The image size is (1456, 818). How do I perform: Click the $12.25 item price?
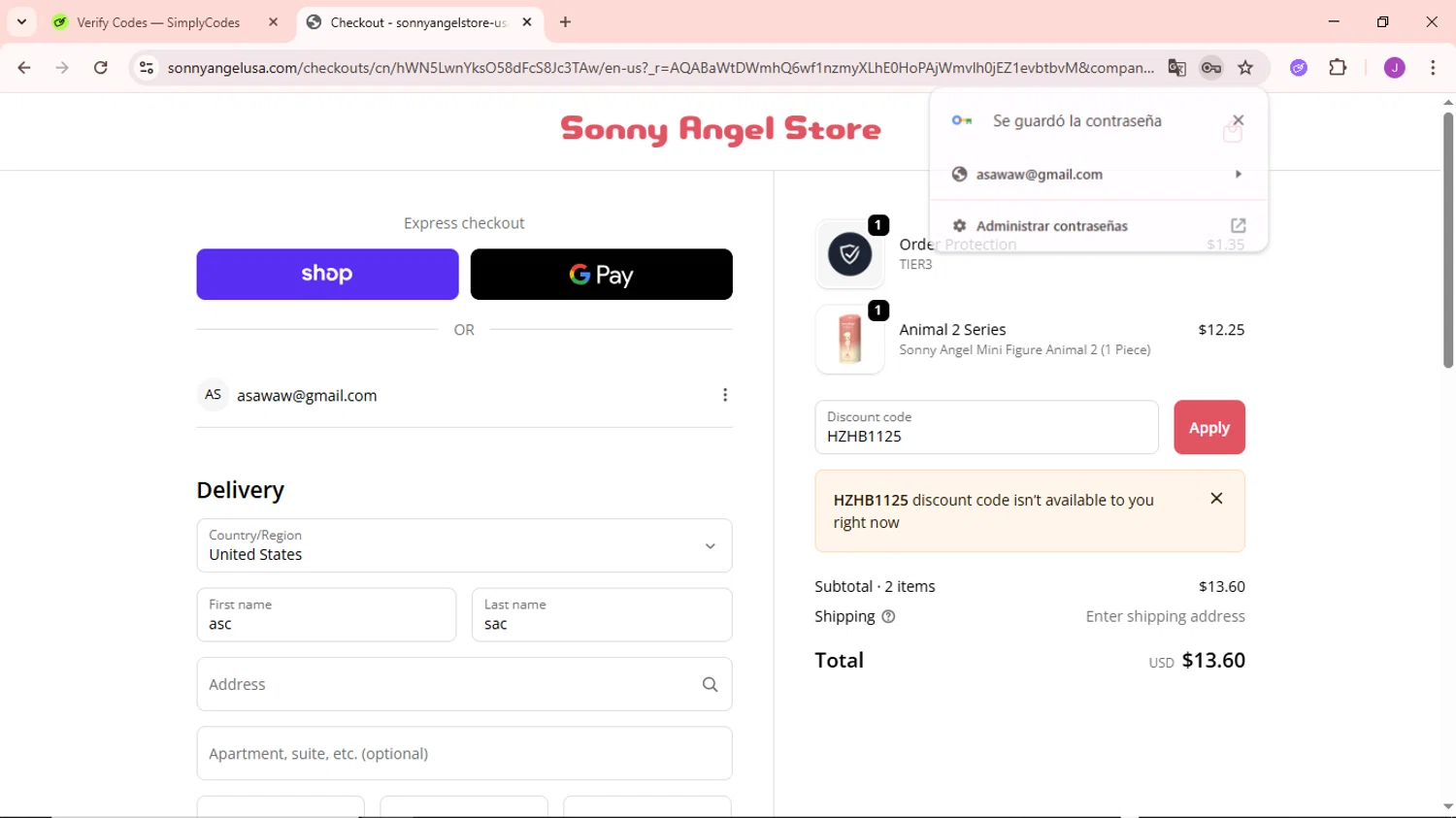(x=1221, y=330)
